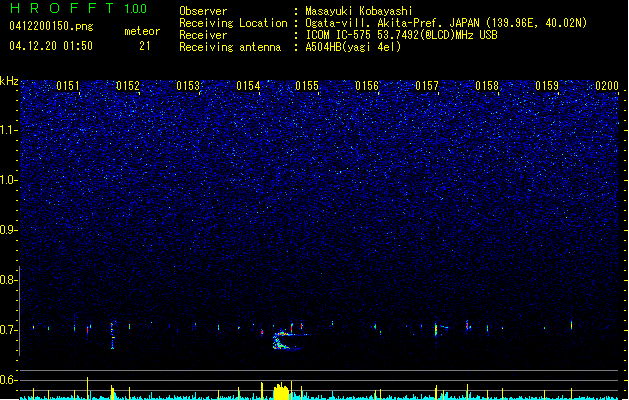This screenshot has width=629, height=400.
Task: Click the 0200 time marker
Action: click(607, 86)
